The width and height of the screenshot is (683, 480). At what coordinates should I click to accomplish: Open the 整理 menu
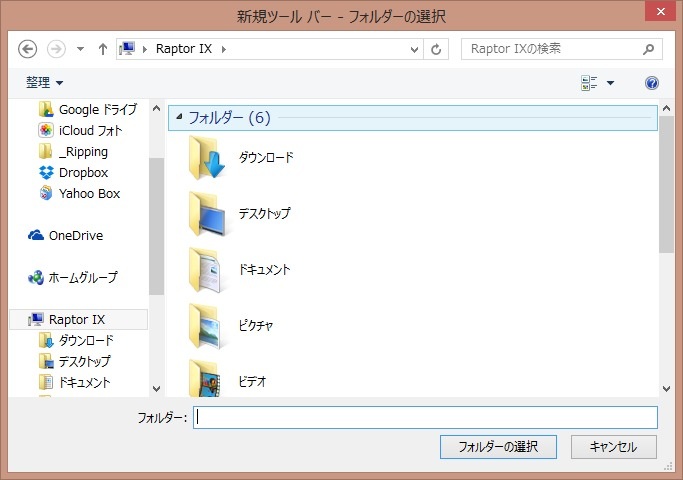coord(44,82)
